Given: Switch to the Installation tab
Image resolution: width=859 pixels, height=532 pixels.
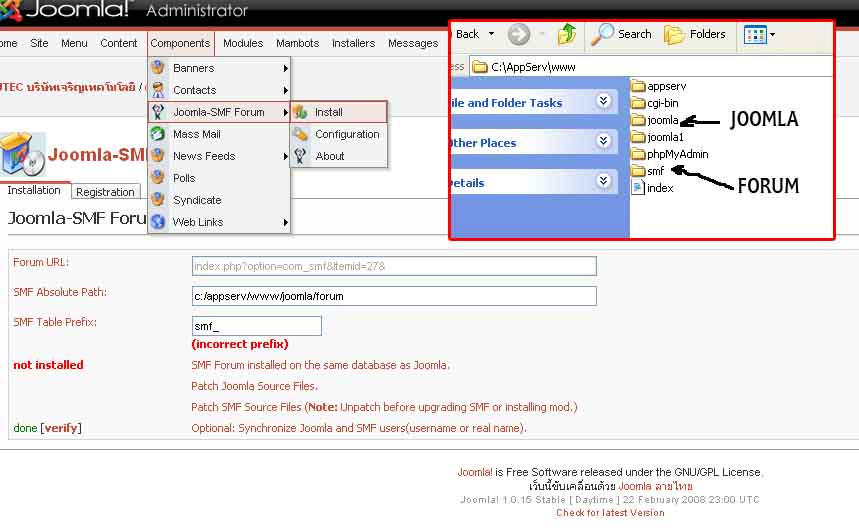Looking at the screenshot, I should 34,190.
